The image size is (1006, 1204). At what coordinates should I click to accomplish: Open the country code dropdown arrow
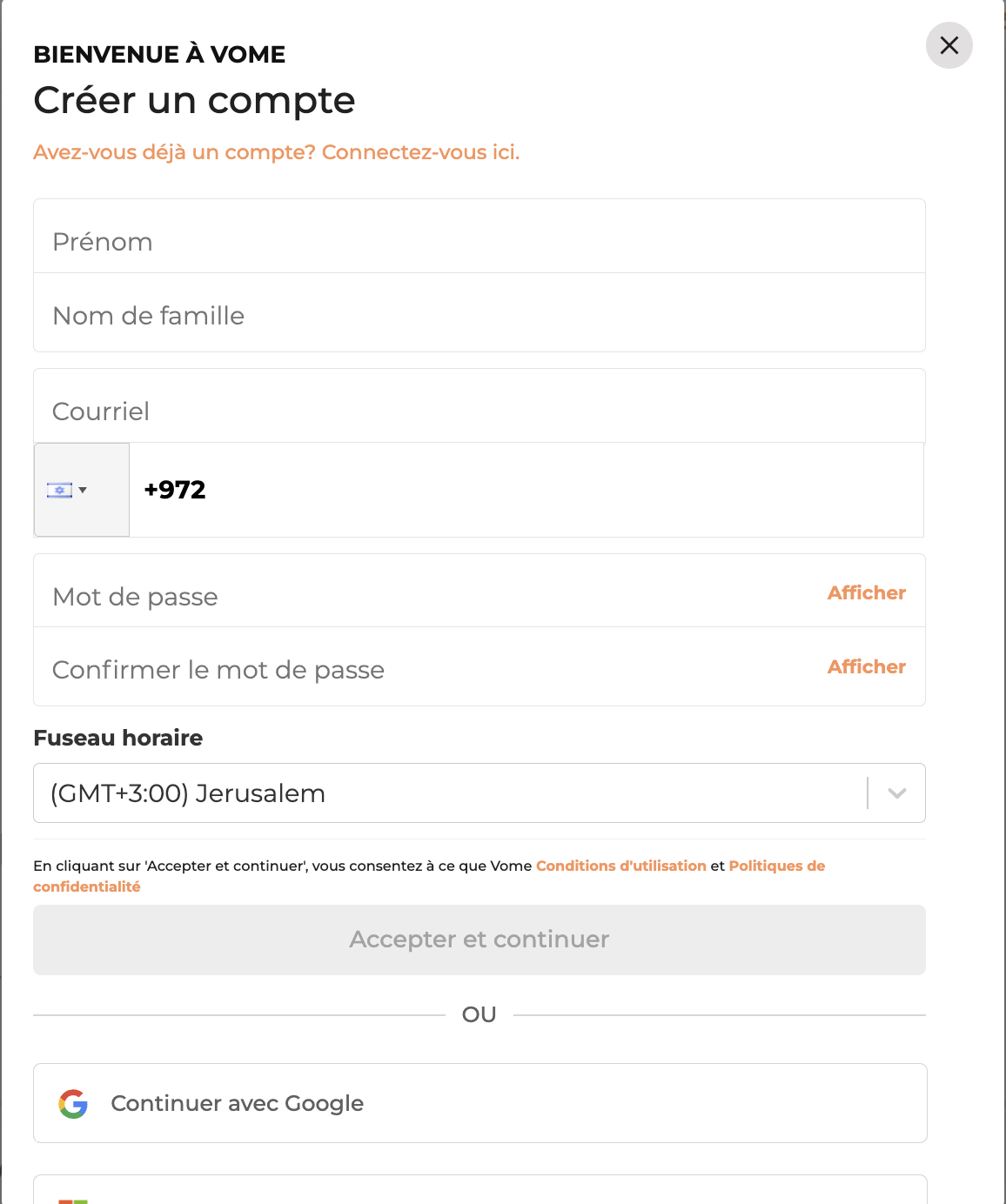83,491
